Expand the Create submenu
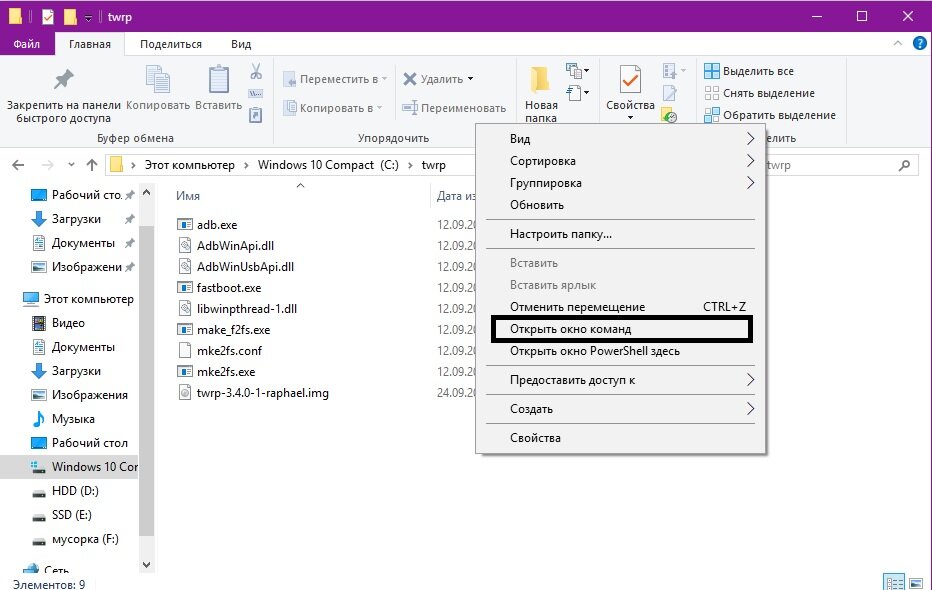This screenshot has height=590, width=932. point(750,409)
